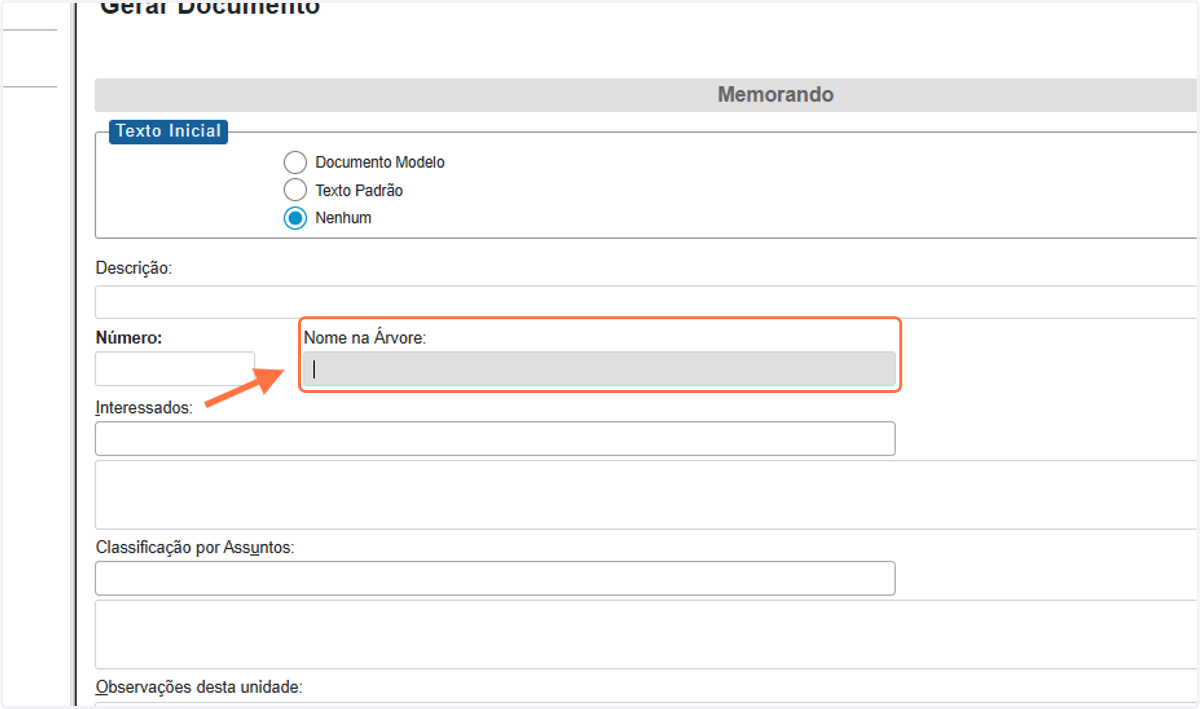Click the Classificação por Assuntos label
The image size is (1200, 709).
tap(195, 547)
